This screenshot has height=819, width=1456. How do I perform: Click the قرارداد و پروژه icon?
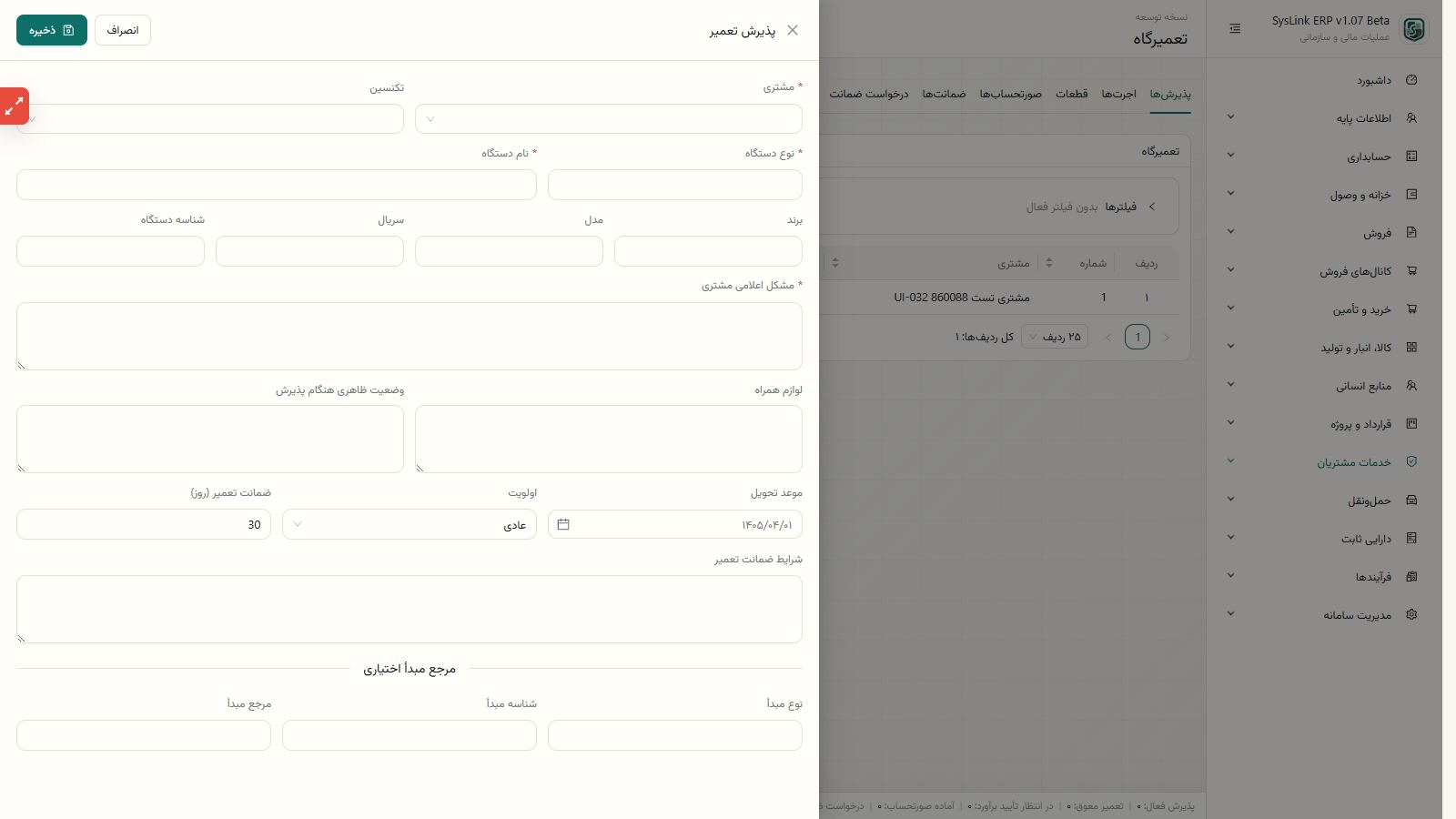(x=1411, y=424)
